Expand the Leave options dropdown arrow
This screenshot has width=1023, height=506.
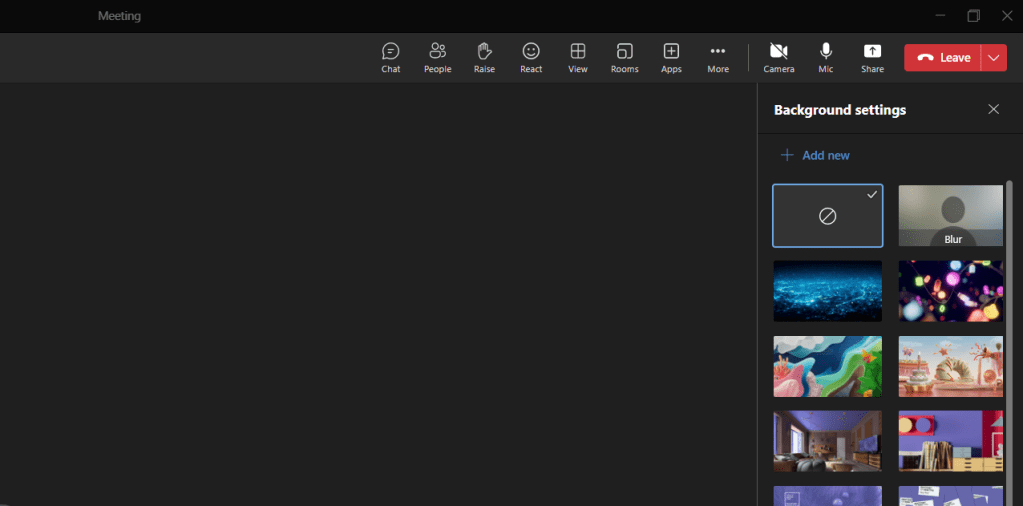993,58
